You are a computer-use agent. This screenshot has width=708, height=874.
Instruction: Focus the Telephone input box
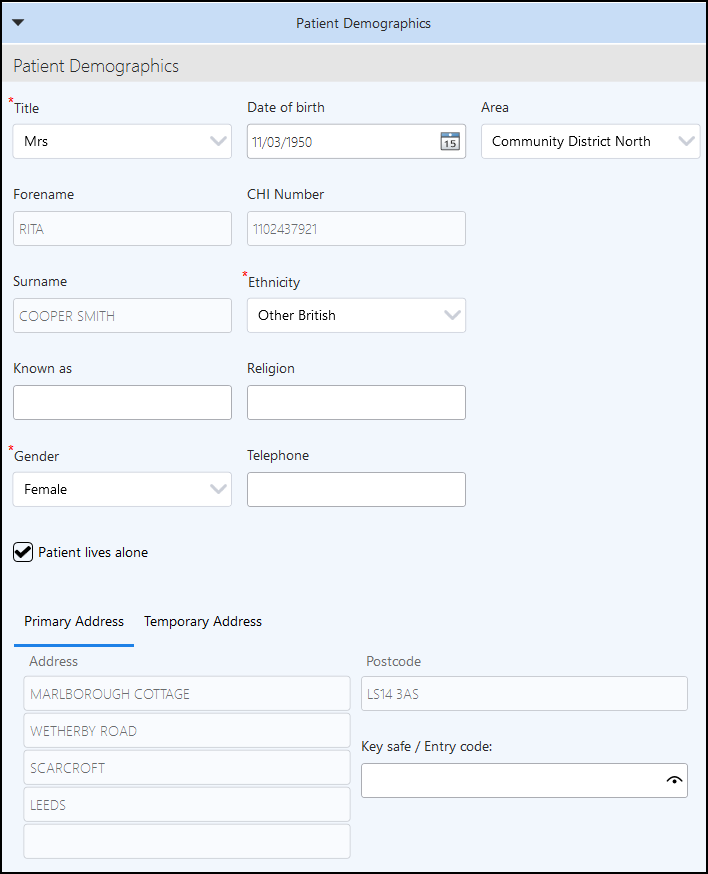tap(356, 489)
